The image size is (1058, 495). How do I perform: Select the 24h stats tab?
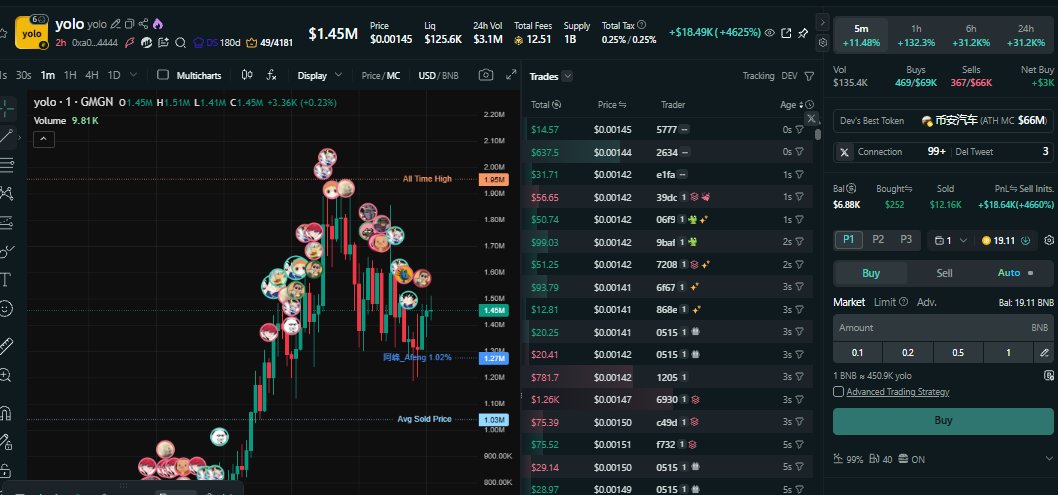pos(1026,36)
